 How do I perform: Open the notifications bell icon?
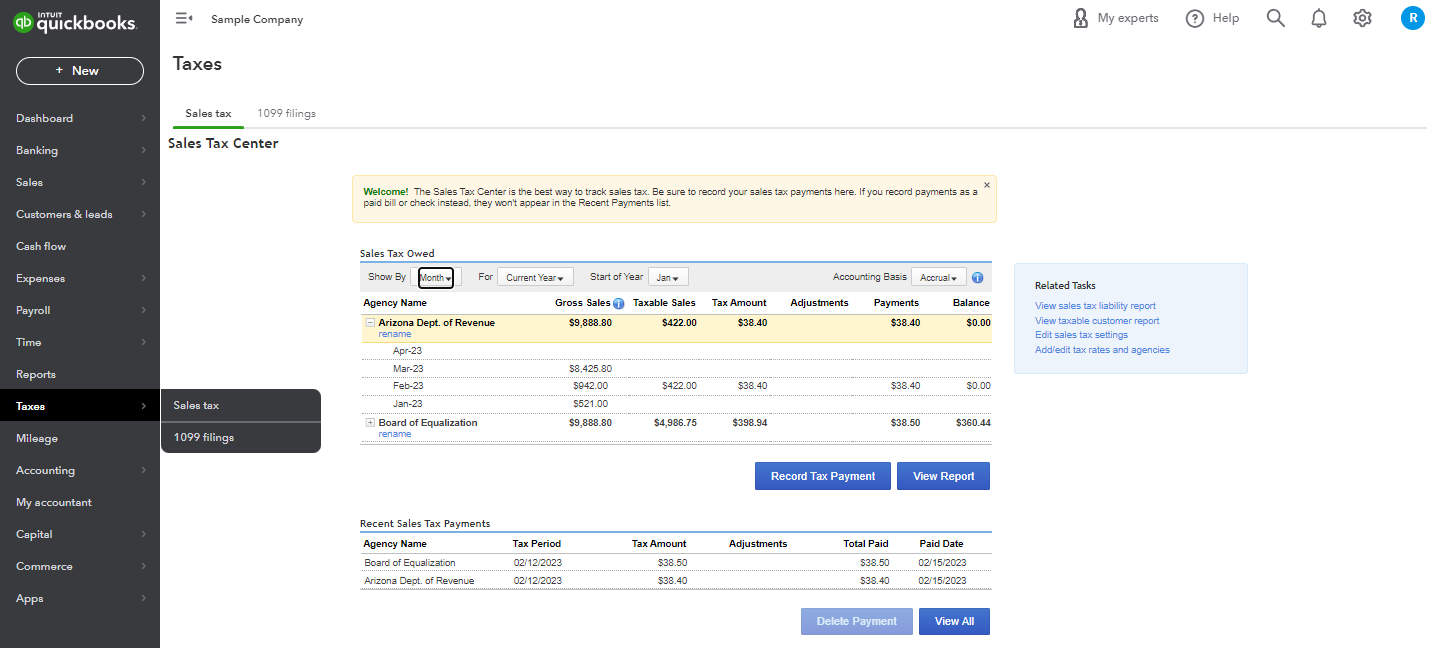pyautogui.click(x=1319, y=18)
